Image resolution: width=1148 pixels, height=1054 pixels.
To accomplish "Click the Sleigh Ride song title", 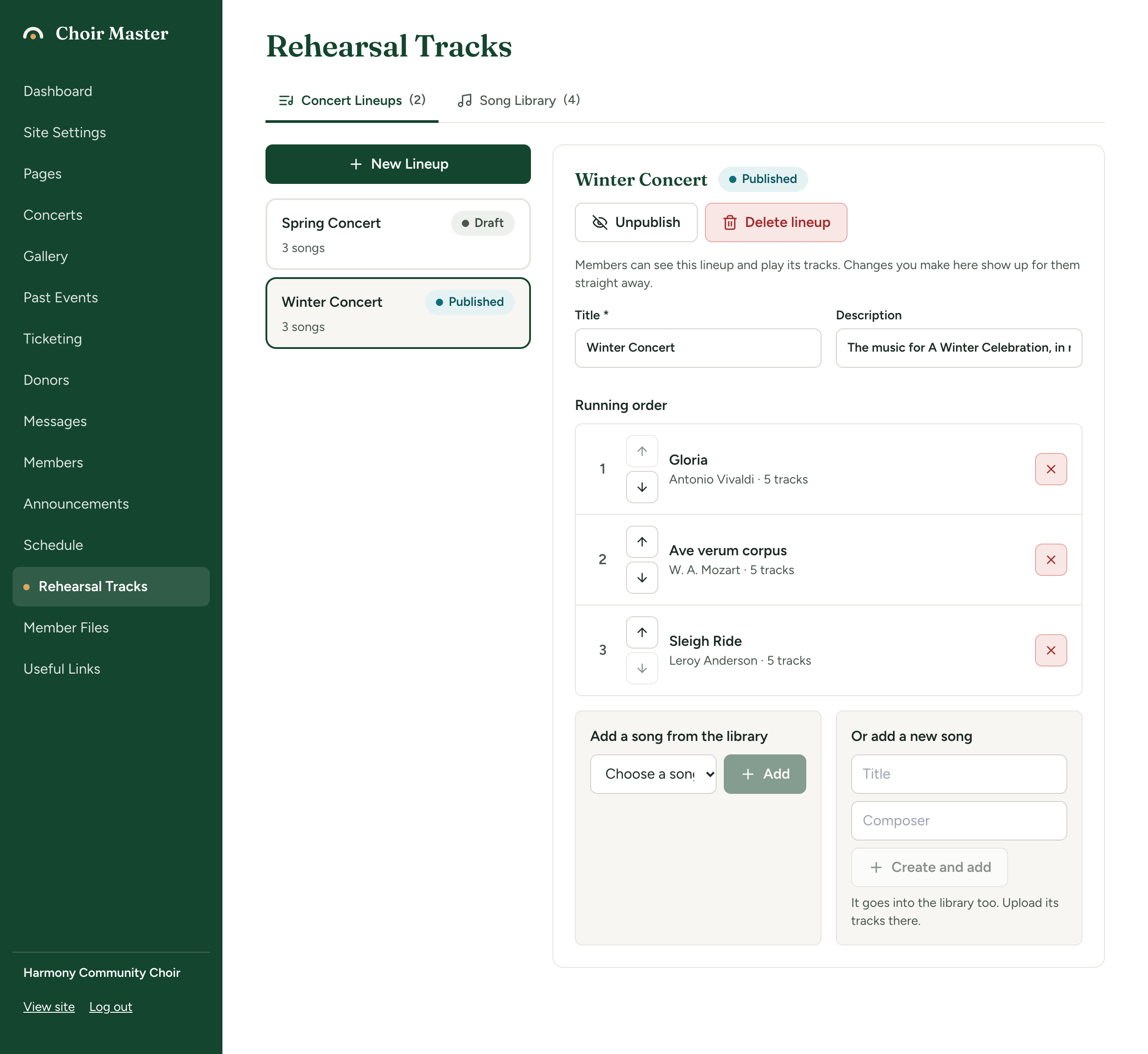I will click(x=705, y=641).
